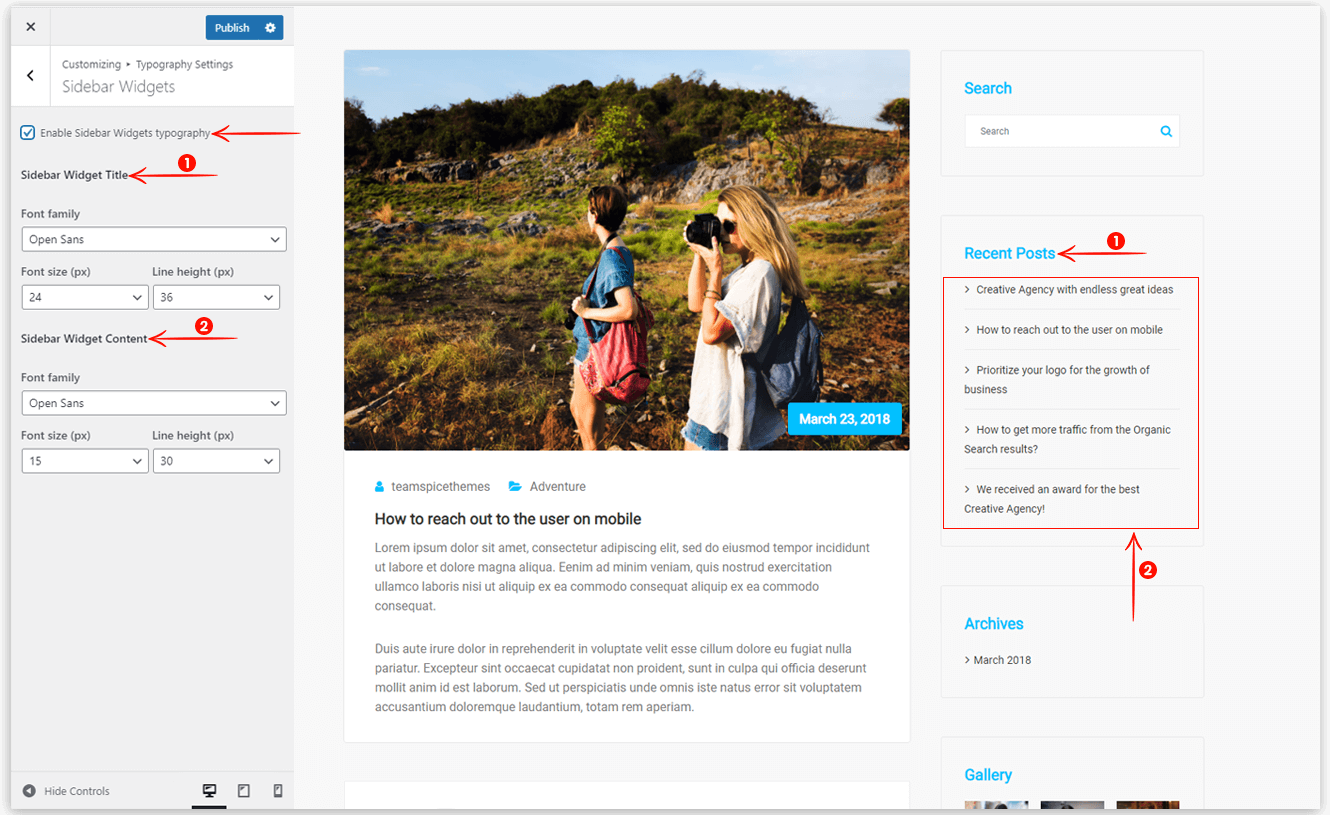The image size is (1330, 815).
Task: Open We received an award post
Action: (x=1052, y=499)
